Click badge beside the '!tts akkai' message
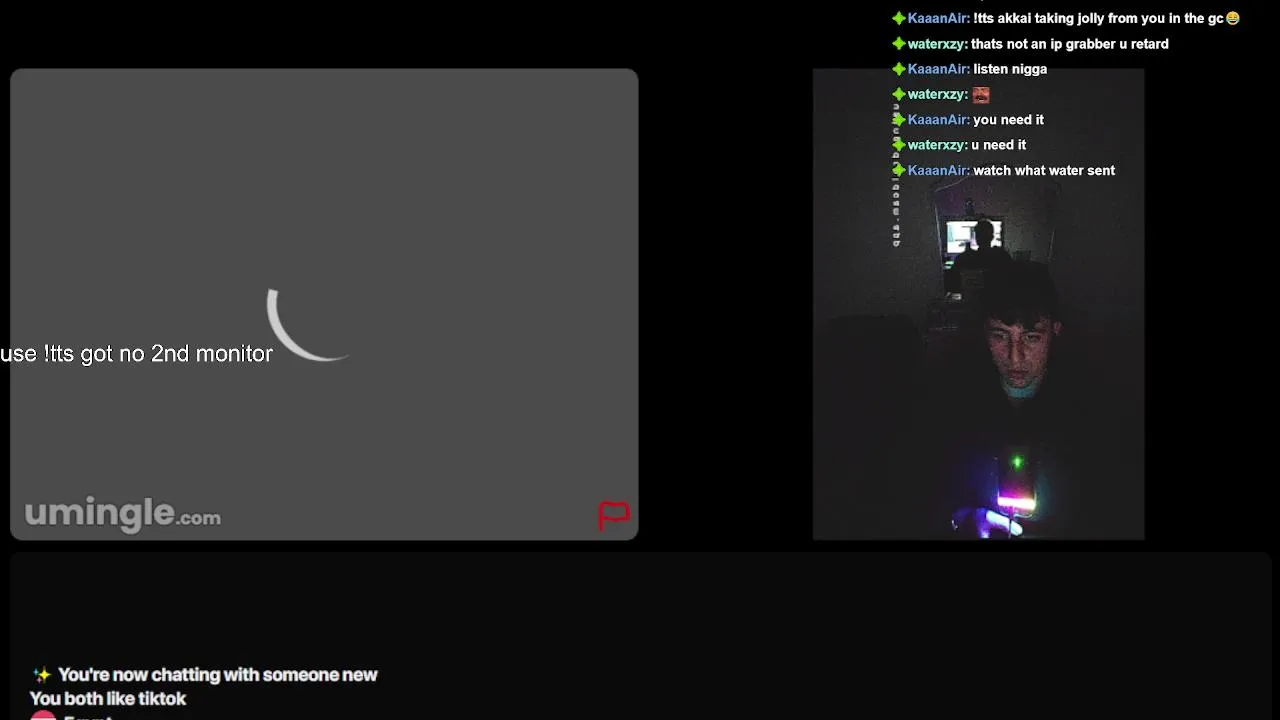Viewport: 1280px width, 720px height. tap(898, 18)
